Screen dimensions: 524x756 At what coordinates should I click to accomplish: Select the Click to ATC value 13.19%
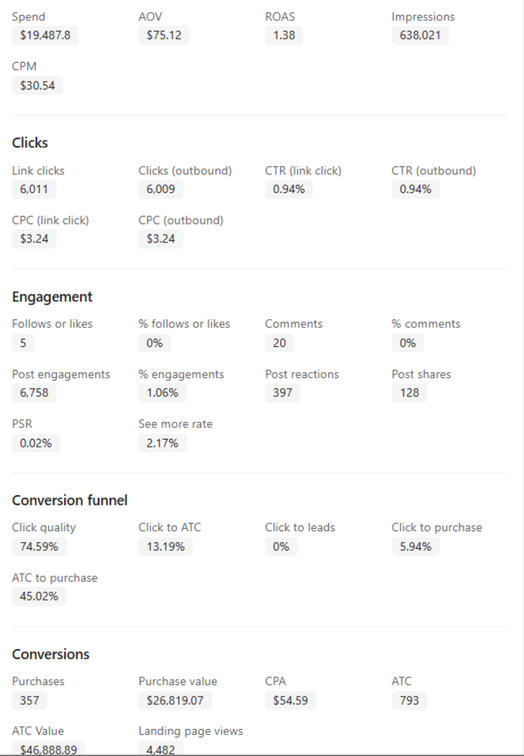tap(165, 546)
